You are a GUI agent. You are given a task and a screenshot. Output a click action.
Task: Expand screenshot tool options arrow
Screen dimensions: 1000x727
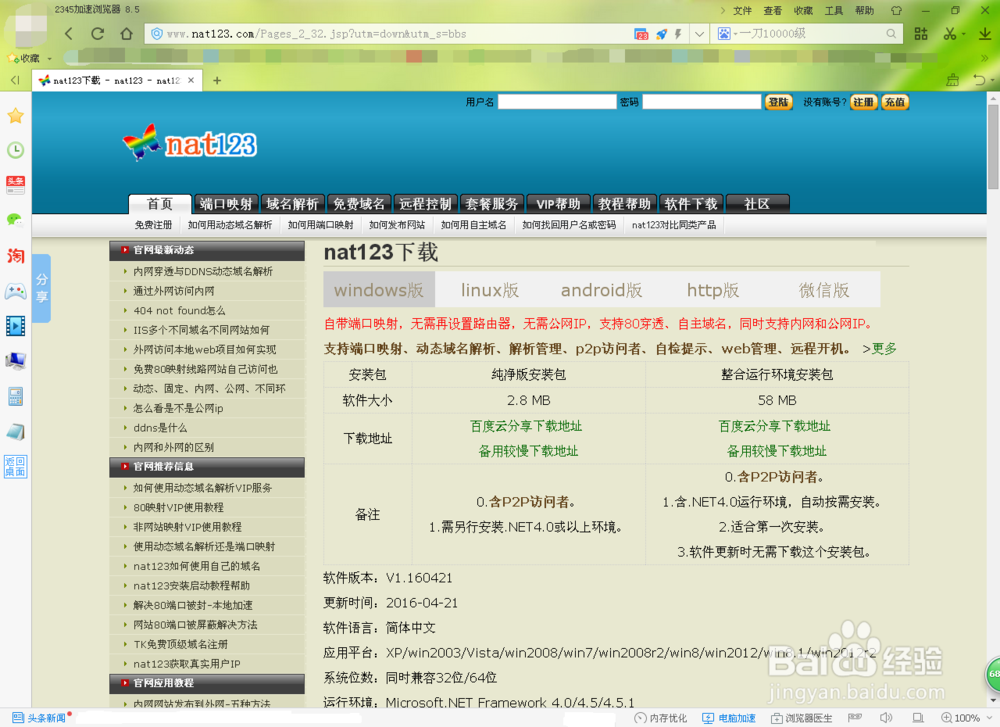[x=964, y=34]
